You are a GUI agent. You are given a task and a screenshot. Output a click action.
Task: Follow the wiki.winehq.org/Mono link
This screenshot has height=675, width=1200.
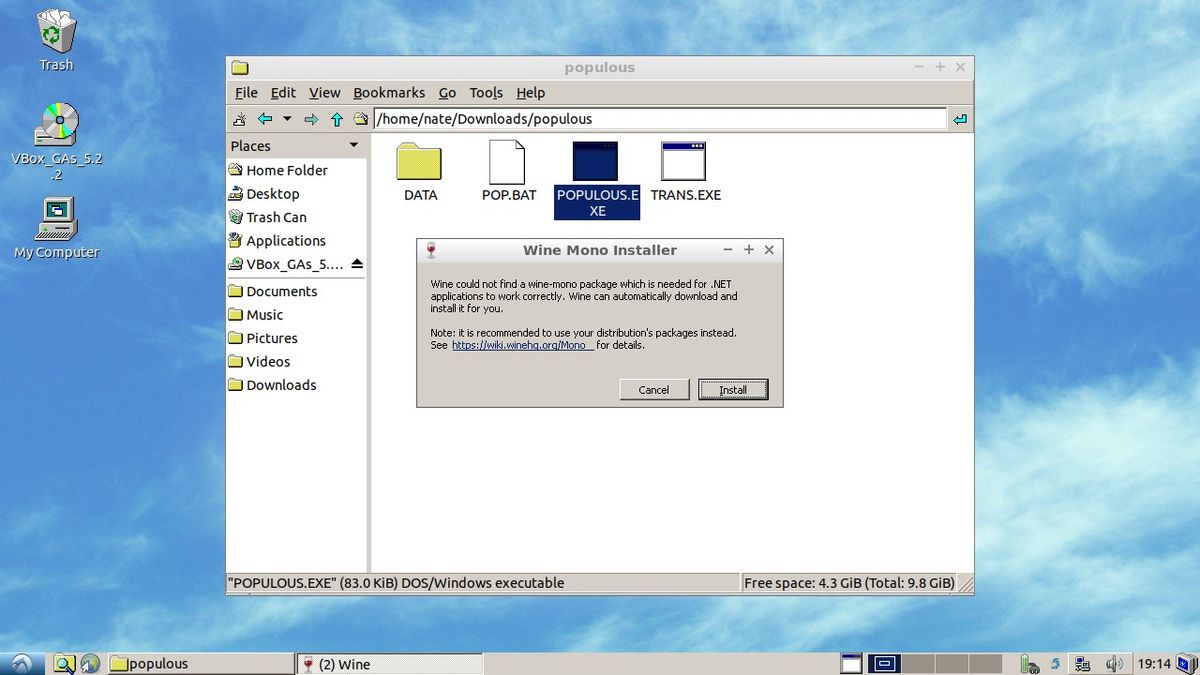(521, 344)
